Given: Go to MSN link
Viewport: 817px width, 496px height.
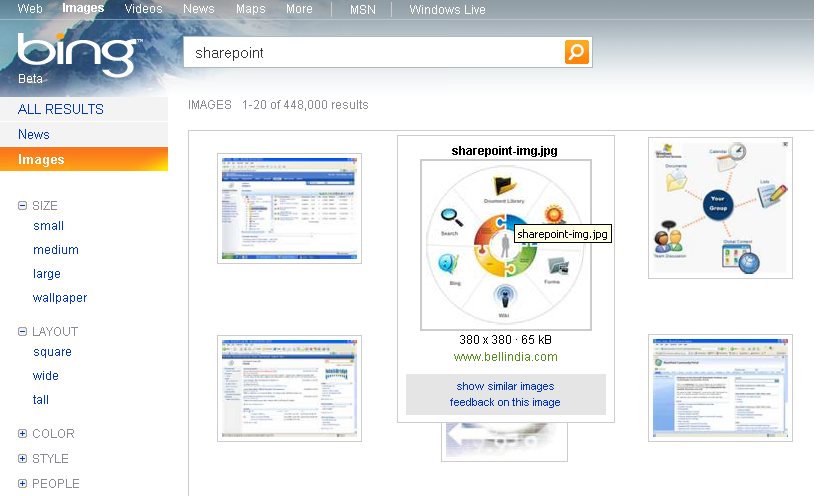Looking at the screenshot, I should (x=363, y=9).
